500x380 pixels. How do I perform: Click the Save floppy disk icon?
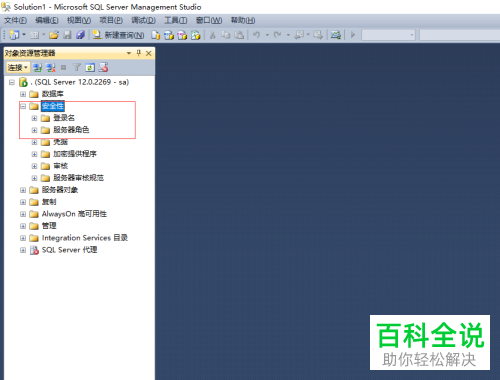point(67,35)
